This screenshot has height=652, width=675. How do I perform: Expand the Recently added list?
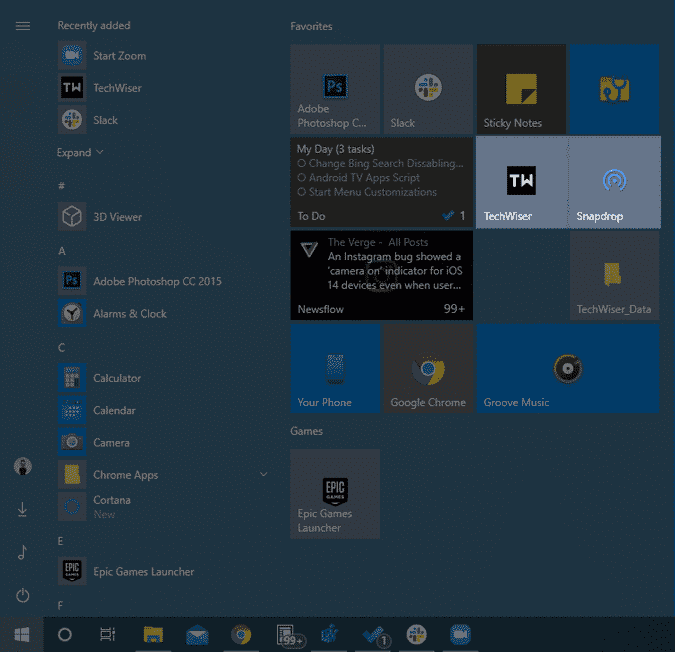80,152
